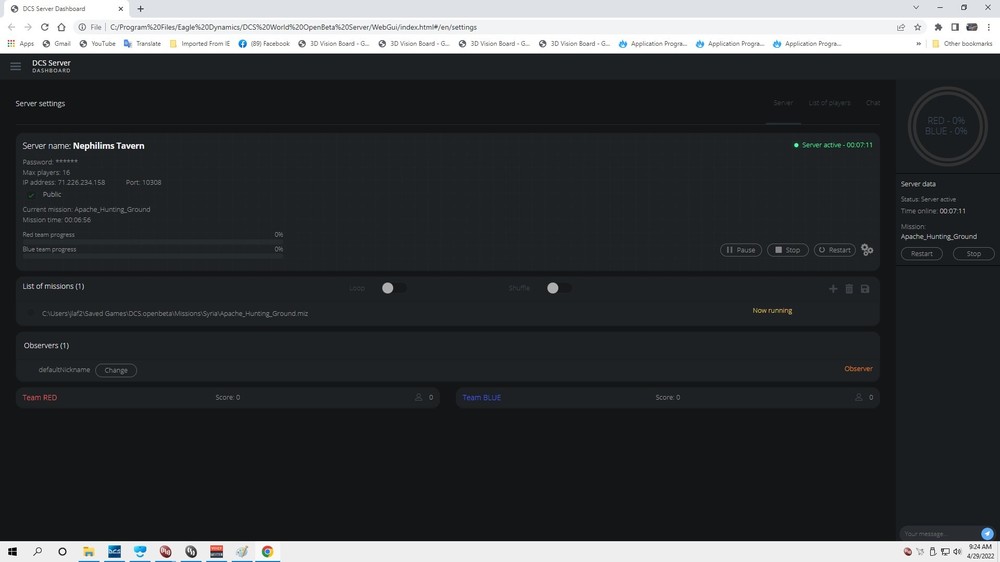The width and height of the screenshot is (1000, 562).
Task: Pause the running server mission
Action: point(740,250)
